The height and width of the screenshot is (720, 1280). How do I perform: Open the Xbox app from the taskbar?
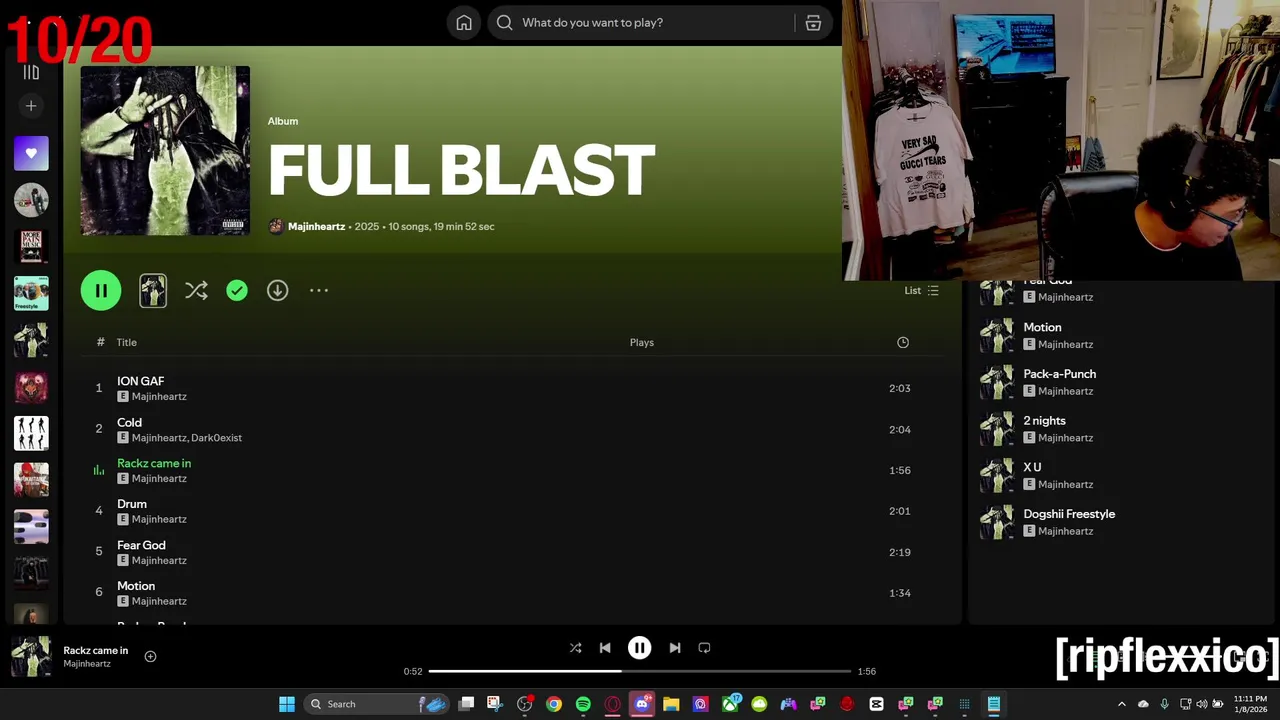pos(730,704)
